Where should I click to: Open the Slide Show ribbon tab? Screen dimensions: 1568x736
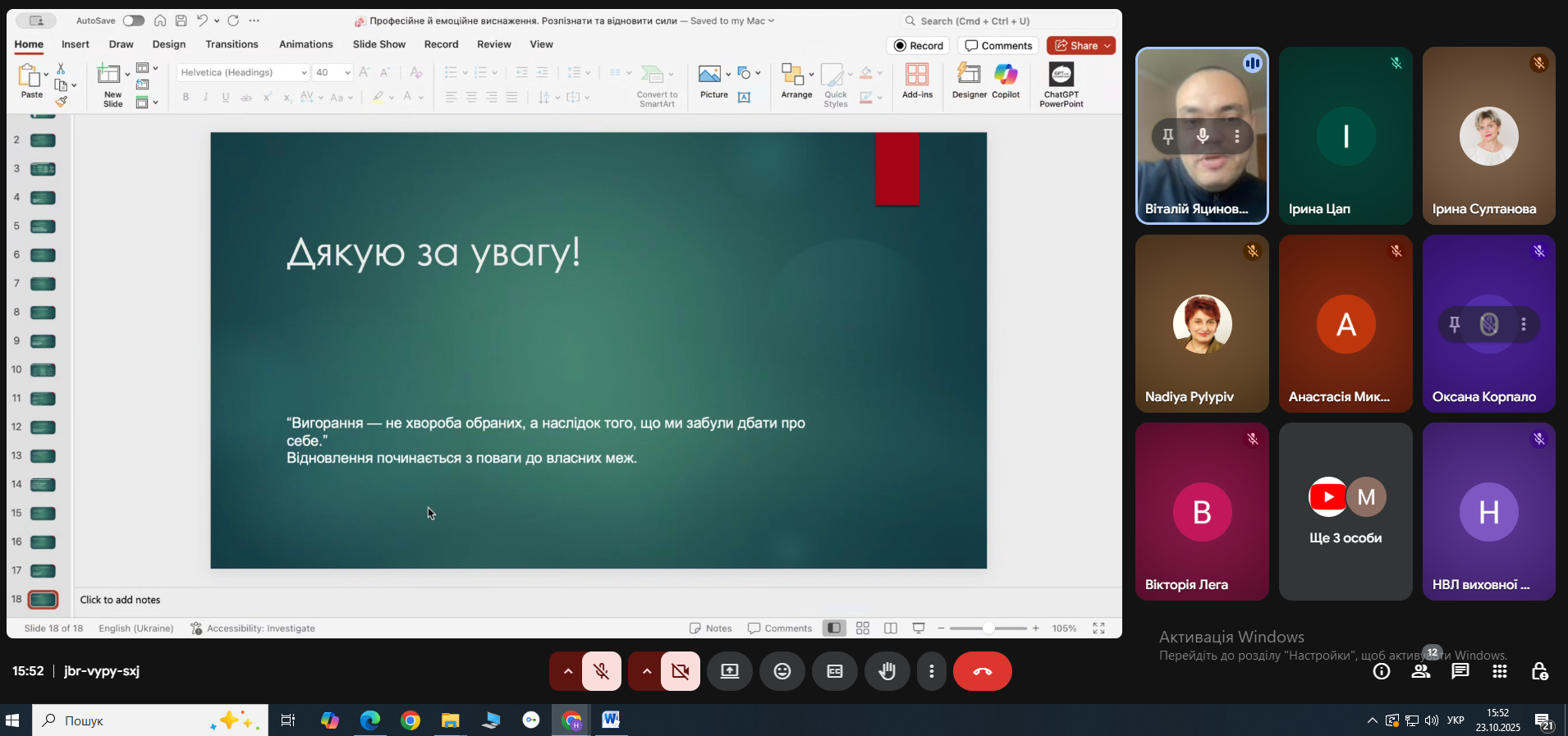379,44
